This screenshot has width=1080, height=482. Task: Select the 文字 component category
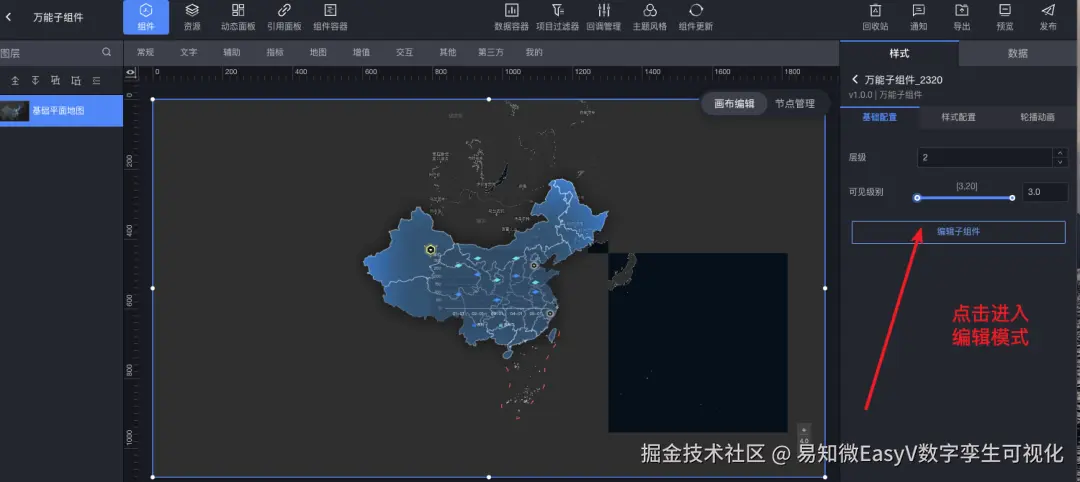tap(189, 52)
